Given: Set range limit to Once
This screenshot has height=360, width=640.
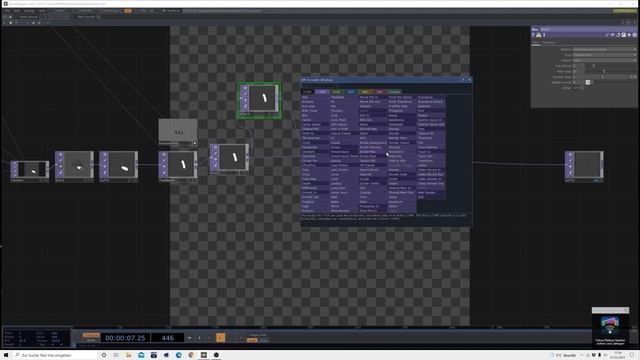Looking at the screenshot, I should [x=264, y=340].
